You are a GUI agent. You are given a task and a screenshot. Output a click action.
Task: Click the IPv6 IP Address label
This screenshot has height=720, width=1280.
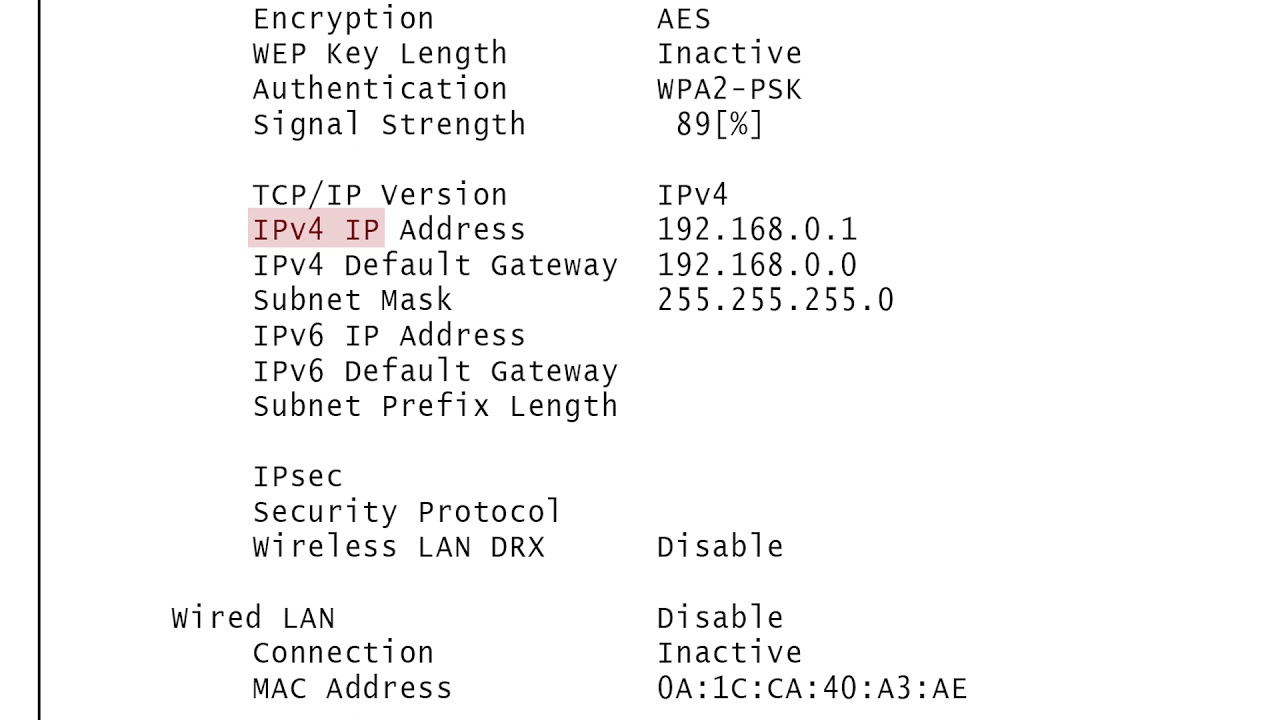point(389,336)
